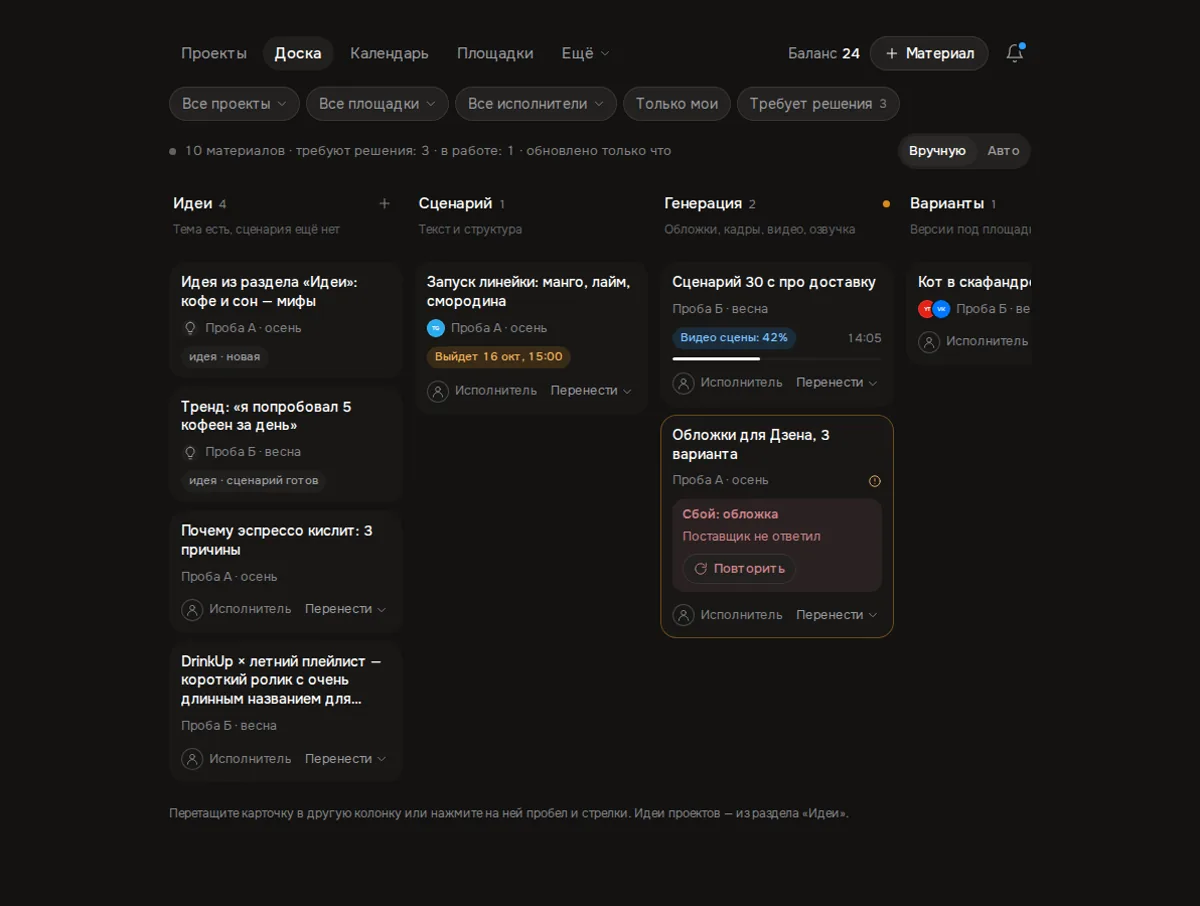This screenshot has width=1200, height=906.
Task: Open notifications bell icon
Action: coord(1014,53)
